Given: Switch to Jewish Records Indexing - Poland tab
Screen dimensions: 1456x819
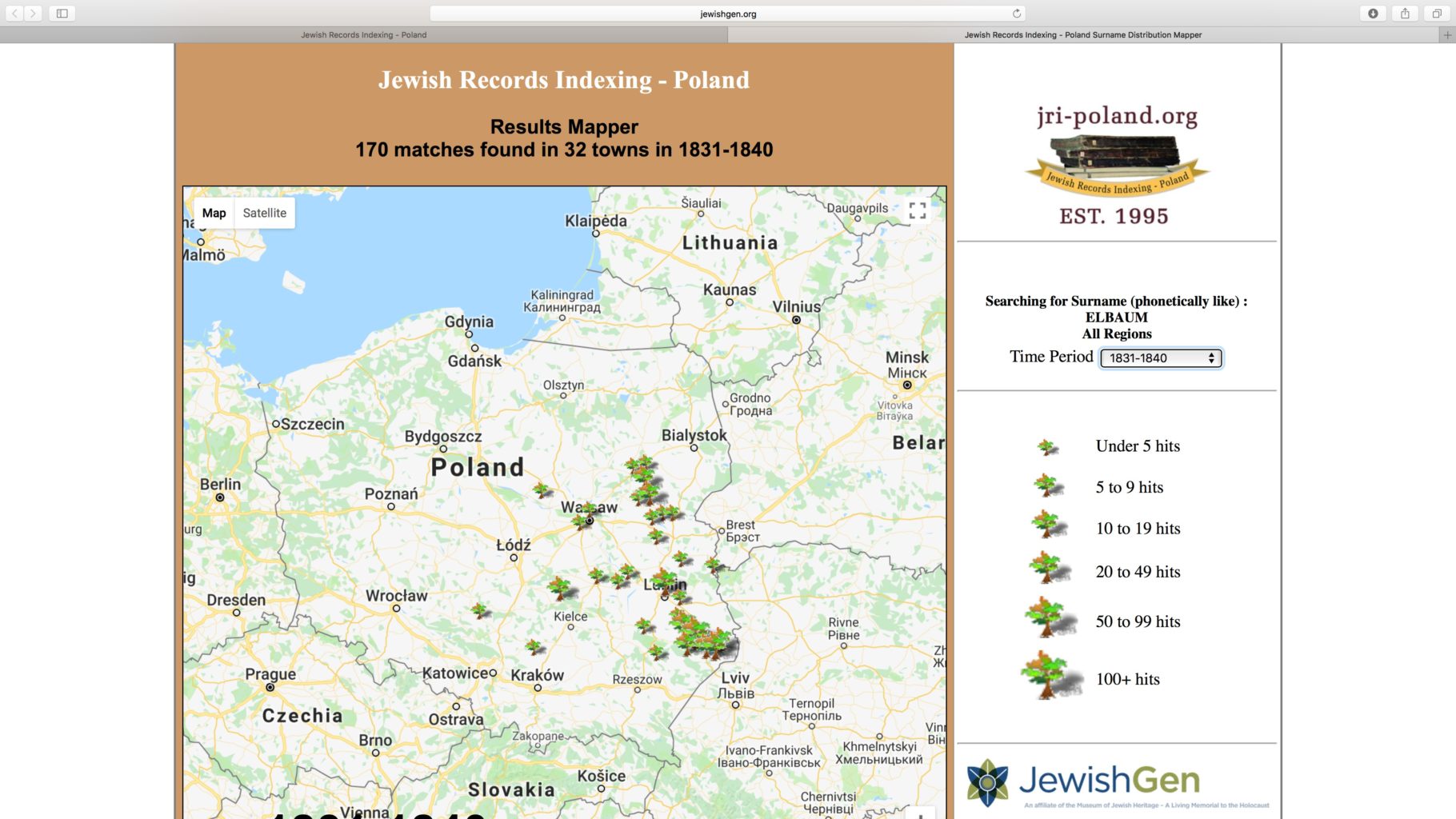Looking at the screenshot, I should pyautogui.click(x=364, y=35).
